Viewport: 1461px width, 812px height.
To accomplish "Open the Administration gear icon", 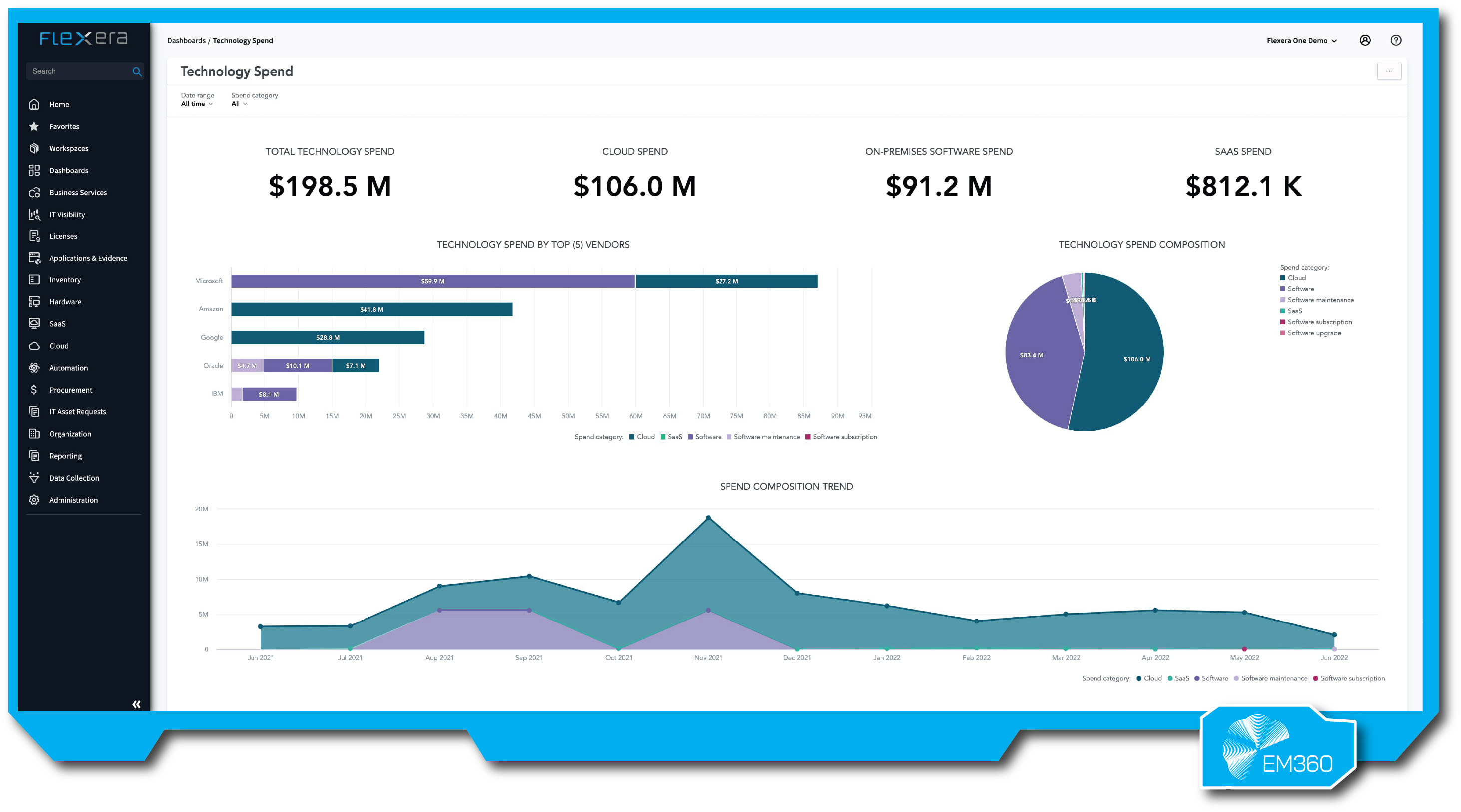I will (34, 500).
